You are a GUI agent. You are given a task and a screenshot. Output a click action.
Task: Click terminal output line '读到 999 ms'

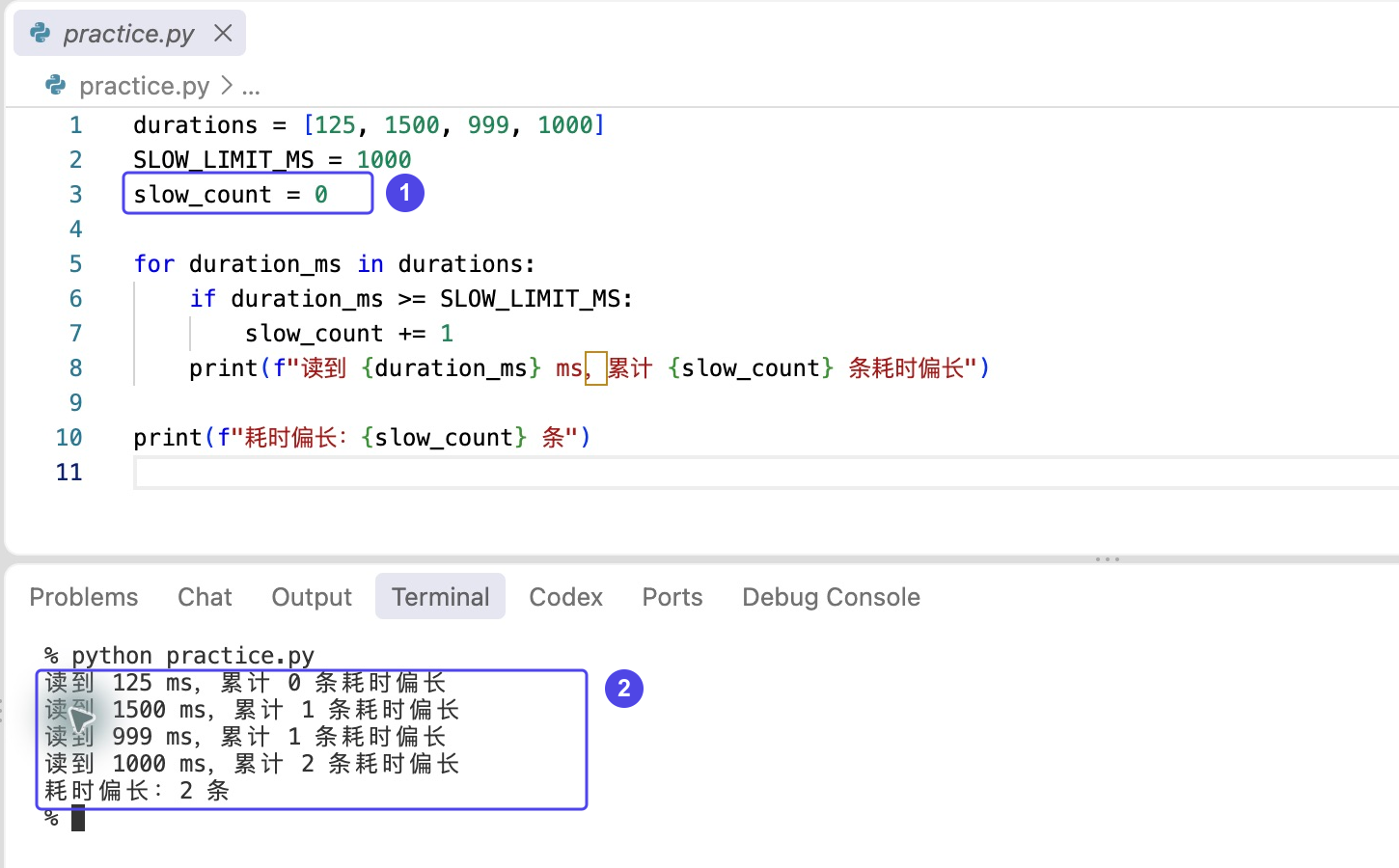(x=245, y=737)
